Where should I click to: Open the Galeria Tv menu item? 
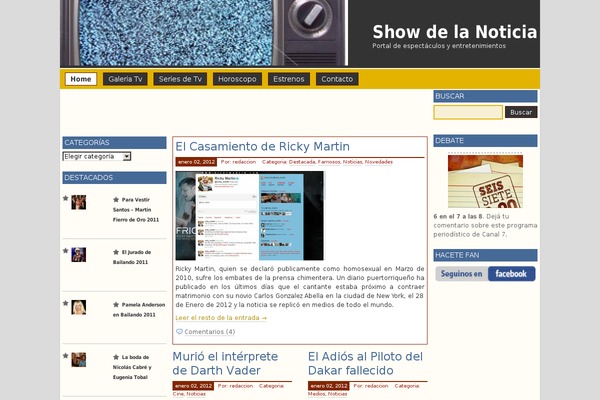(x=125, y=79)
